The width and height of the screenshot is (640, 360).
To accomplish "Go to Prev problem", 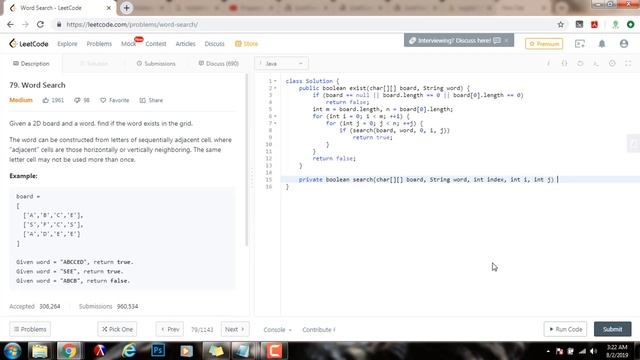I will click(x=170, y=329).
